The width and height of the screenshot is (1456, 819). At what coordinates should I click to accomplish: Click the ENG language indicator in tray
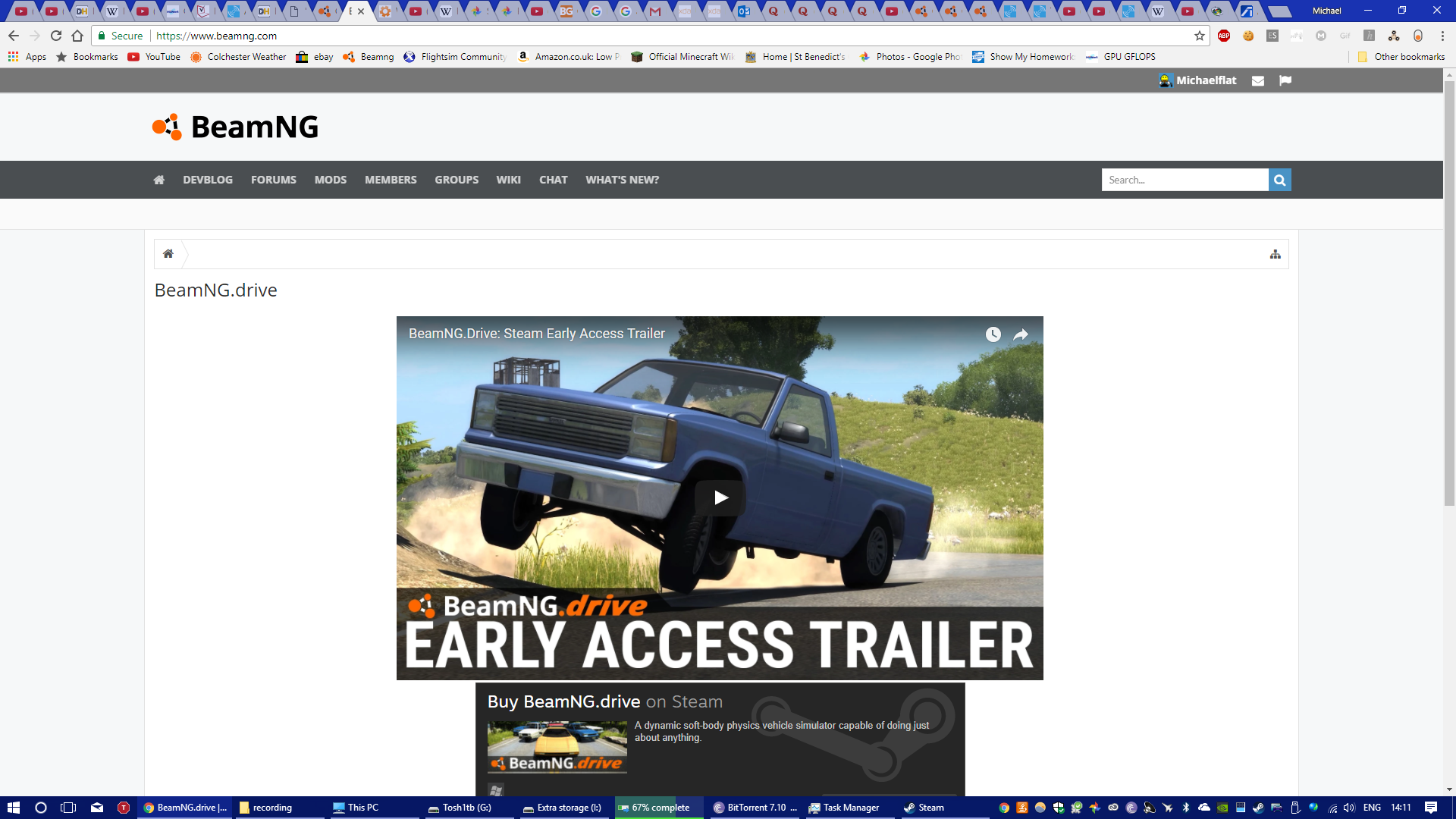point(1372,808)
